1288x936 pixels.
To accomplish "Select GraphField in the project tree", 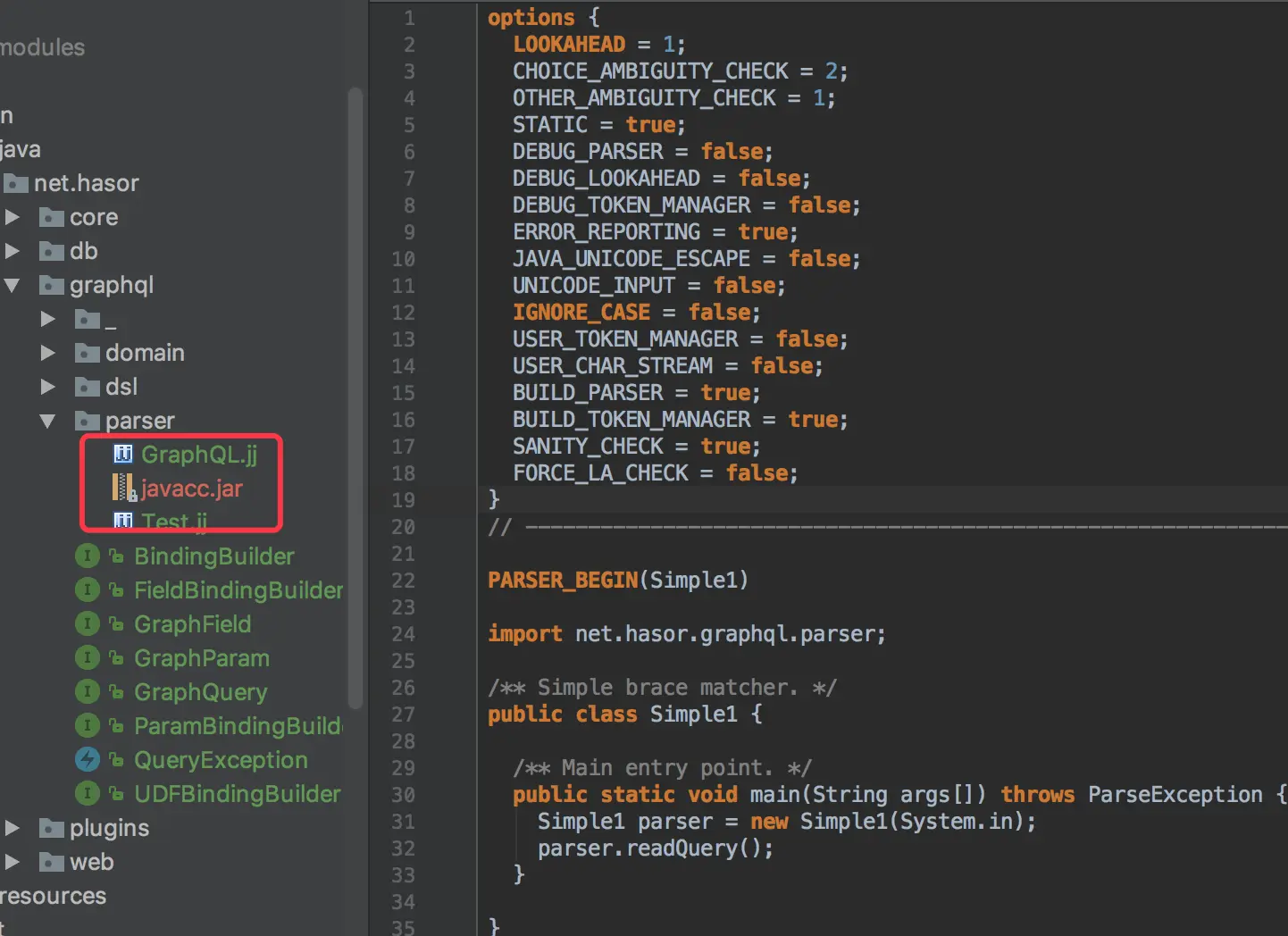I will click(x=193, y=624).
